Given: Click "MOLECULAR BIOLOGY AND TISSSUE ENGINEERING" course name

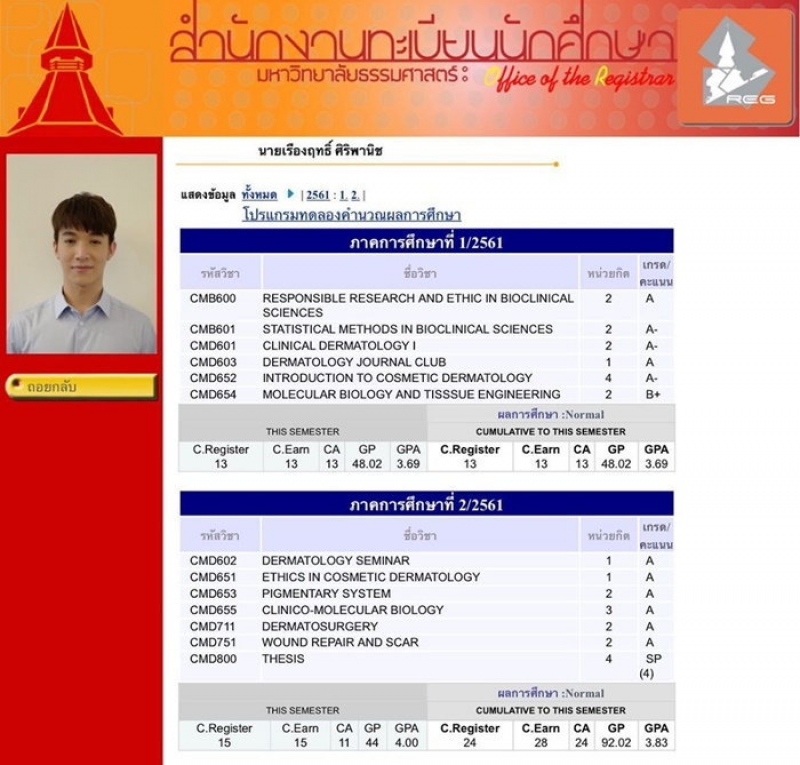Looking at the screenshot, I should (x=411, y=394).
